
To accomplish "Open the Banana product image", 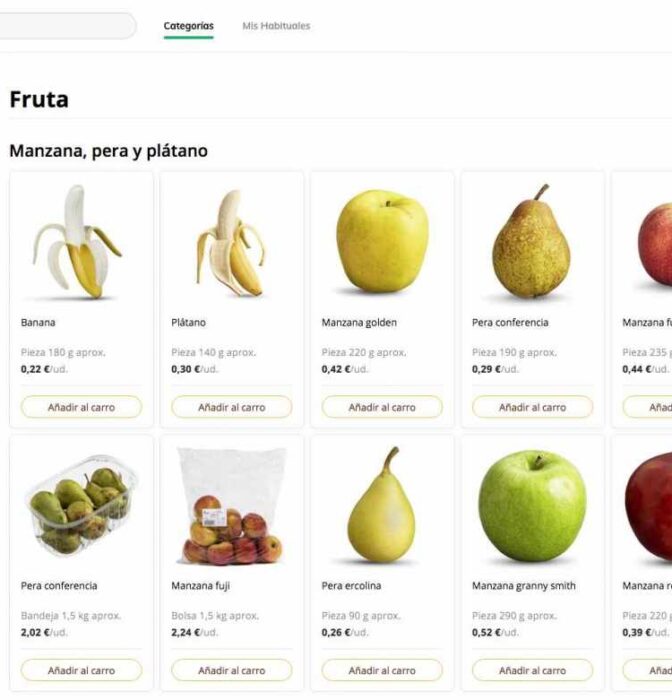I will pos(81,243).
